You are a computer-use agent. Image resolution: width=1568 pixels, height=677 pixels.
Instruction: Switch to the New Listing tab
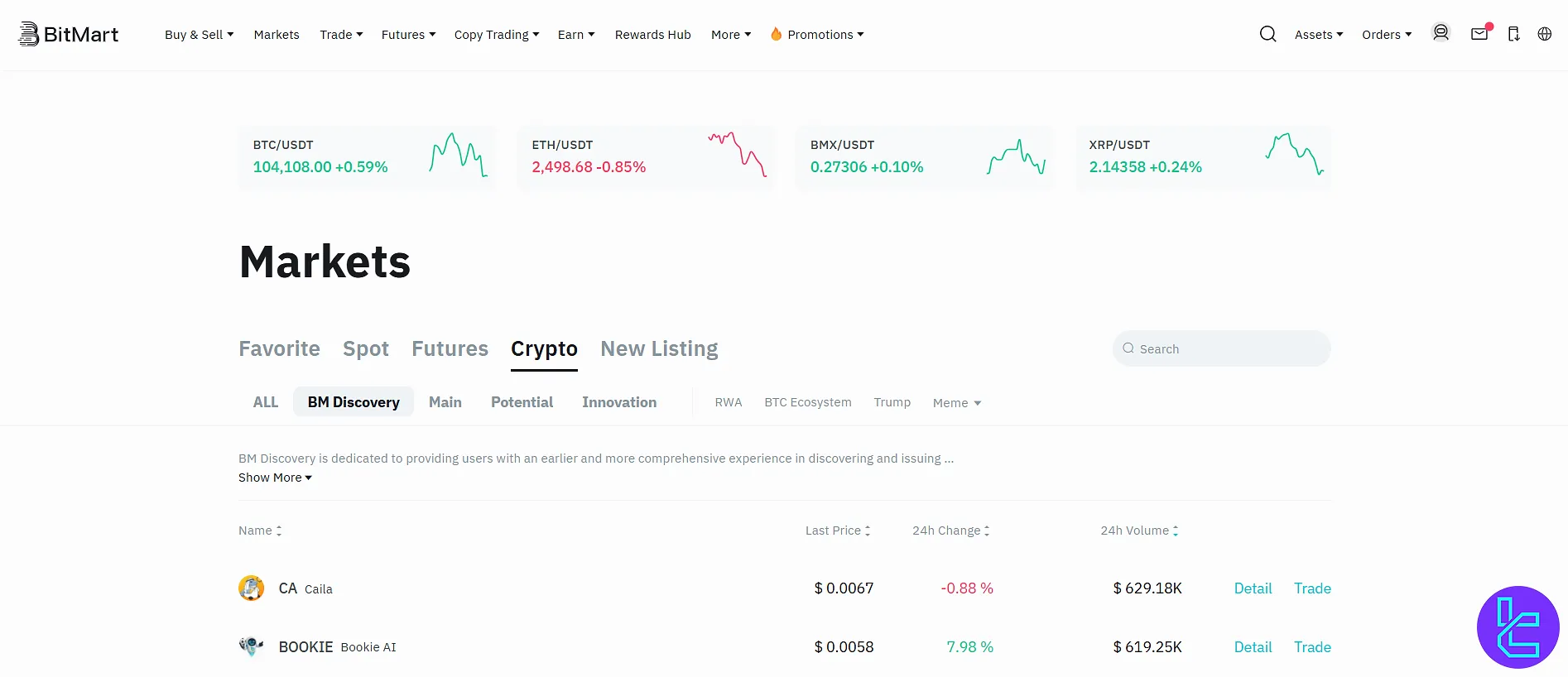659,348
